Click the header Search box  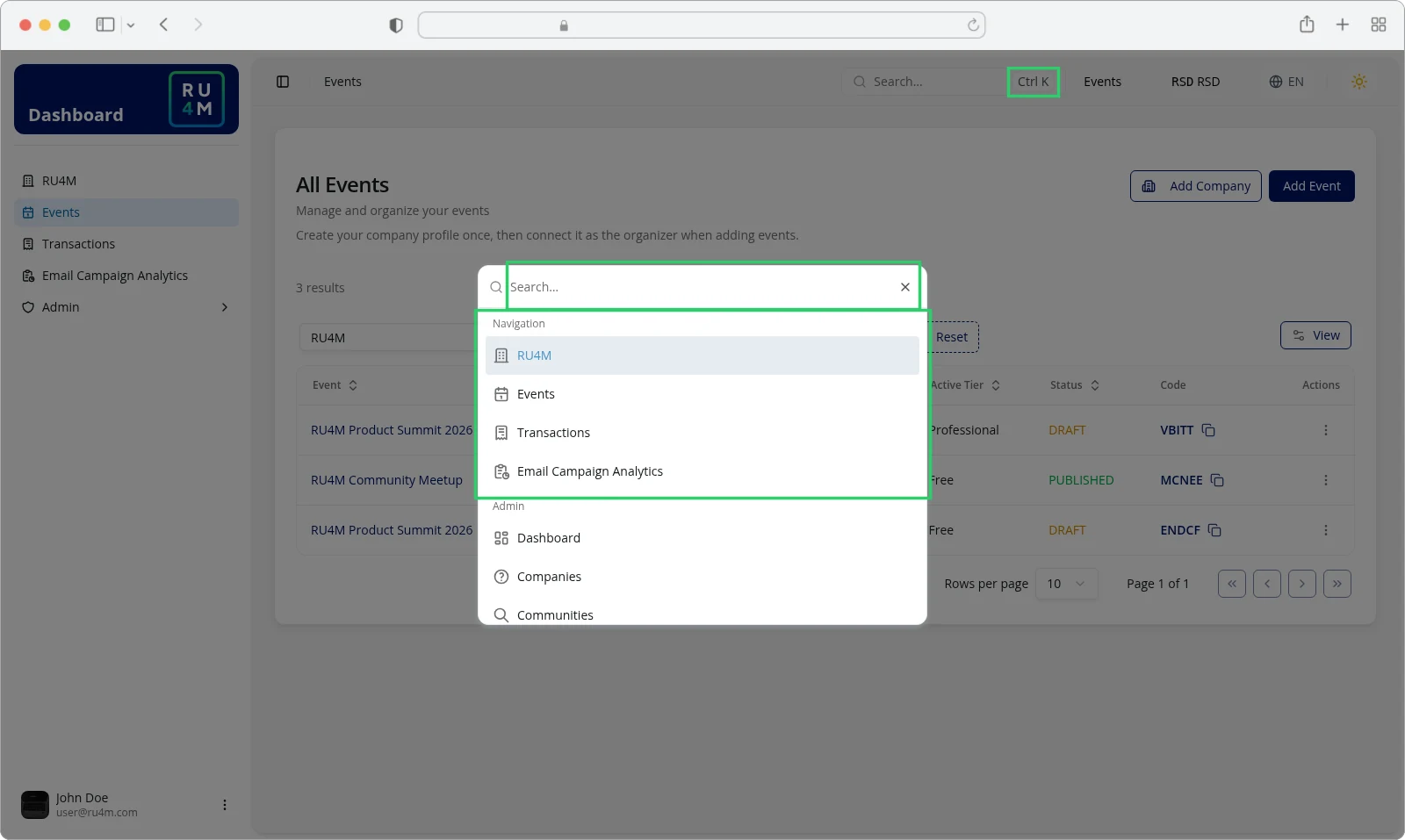tap(950, 82)
